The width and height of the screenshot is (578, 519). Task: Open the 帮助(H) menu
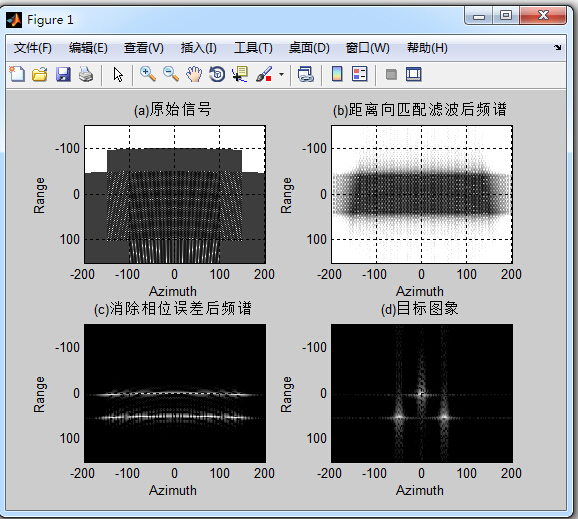point(427,48)
